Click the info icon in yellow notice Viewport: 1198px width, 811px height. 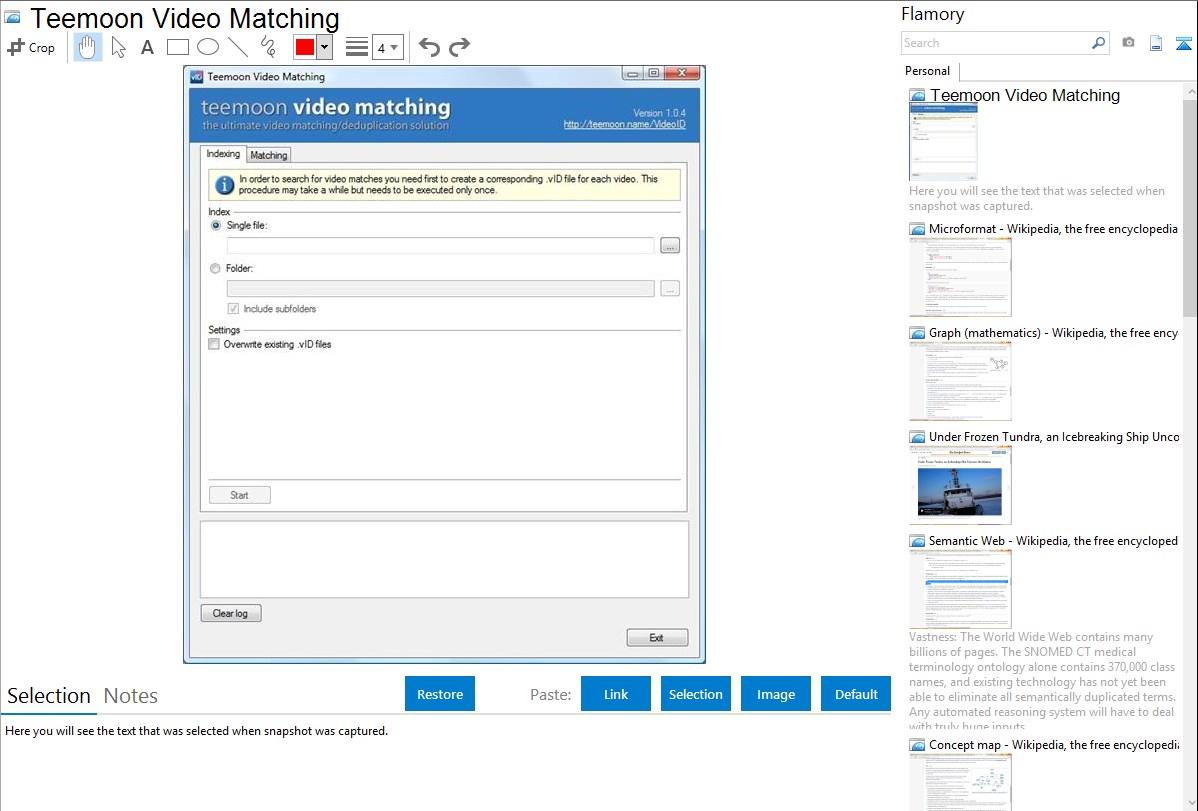[x=225, y=184]
